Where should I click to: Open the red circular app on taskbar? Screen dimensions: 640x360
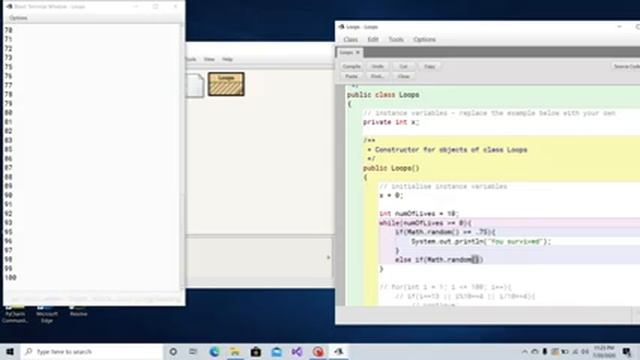point(318,351)
